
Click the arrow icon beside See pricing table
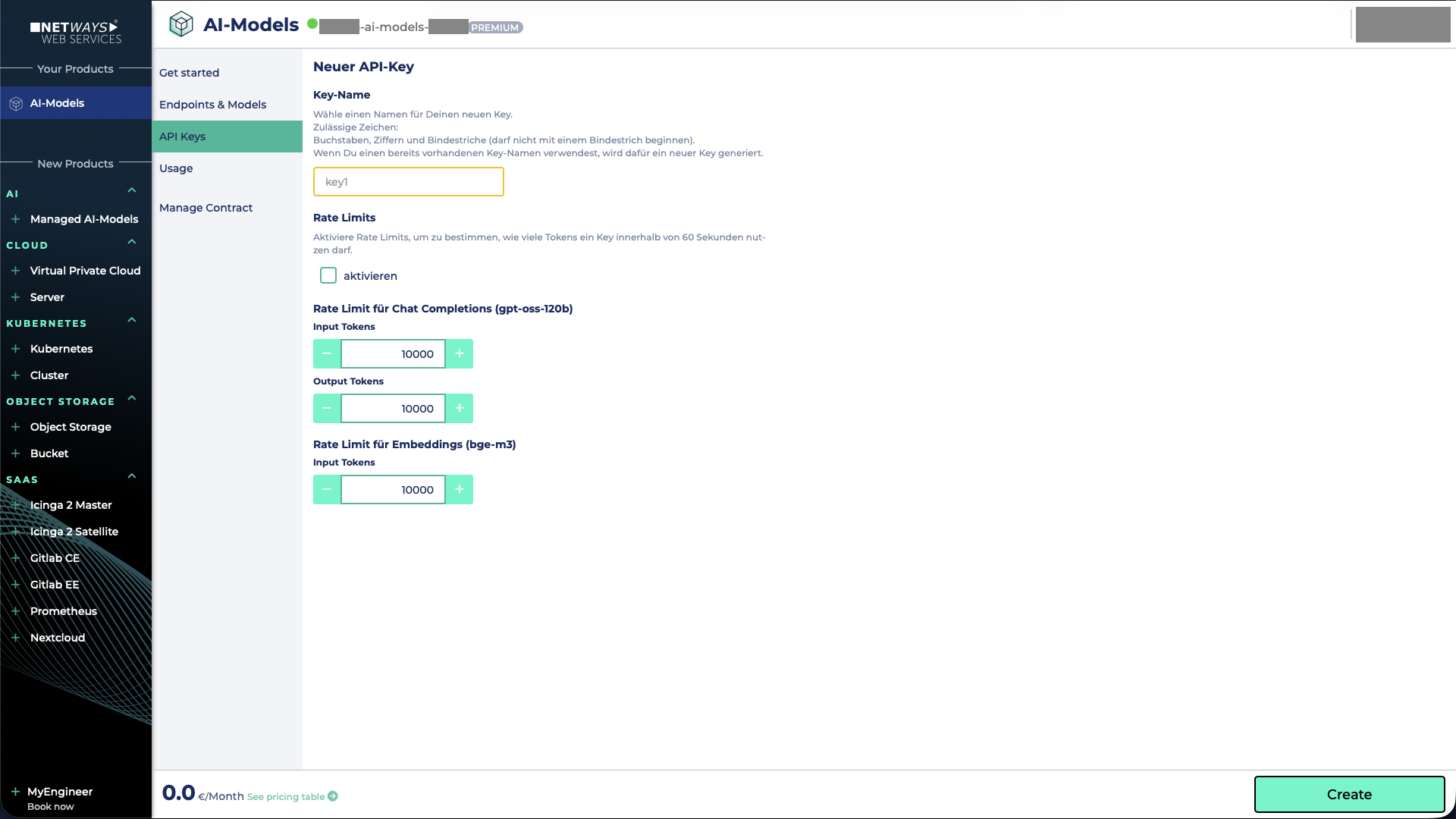click(x=333, y=796)
